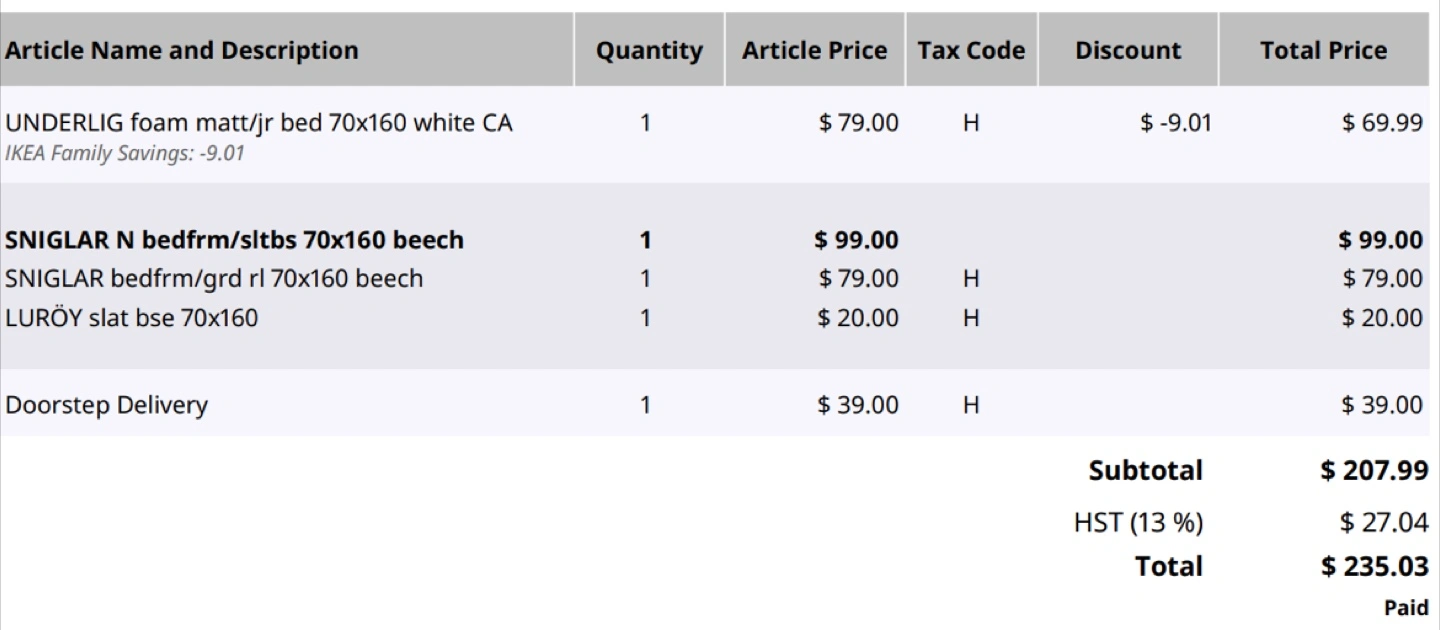Click the Tax Code column header
The height and width of the screenshot is (630, 1440).
(x=971, y=51)
